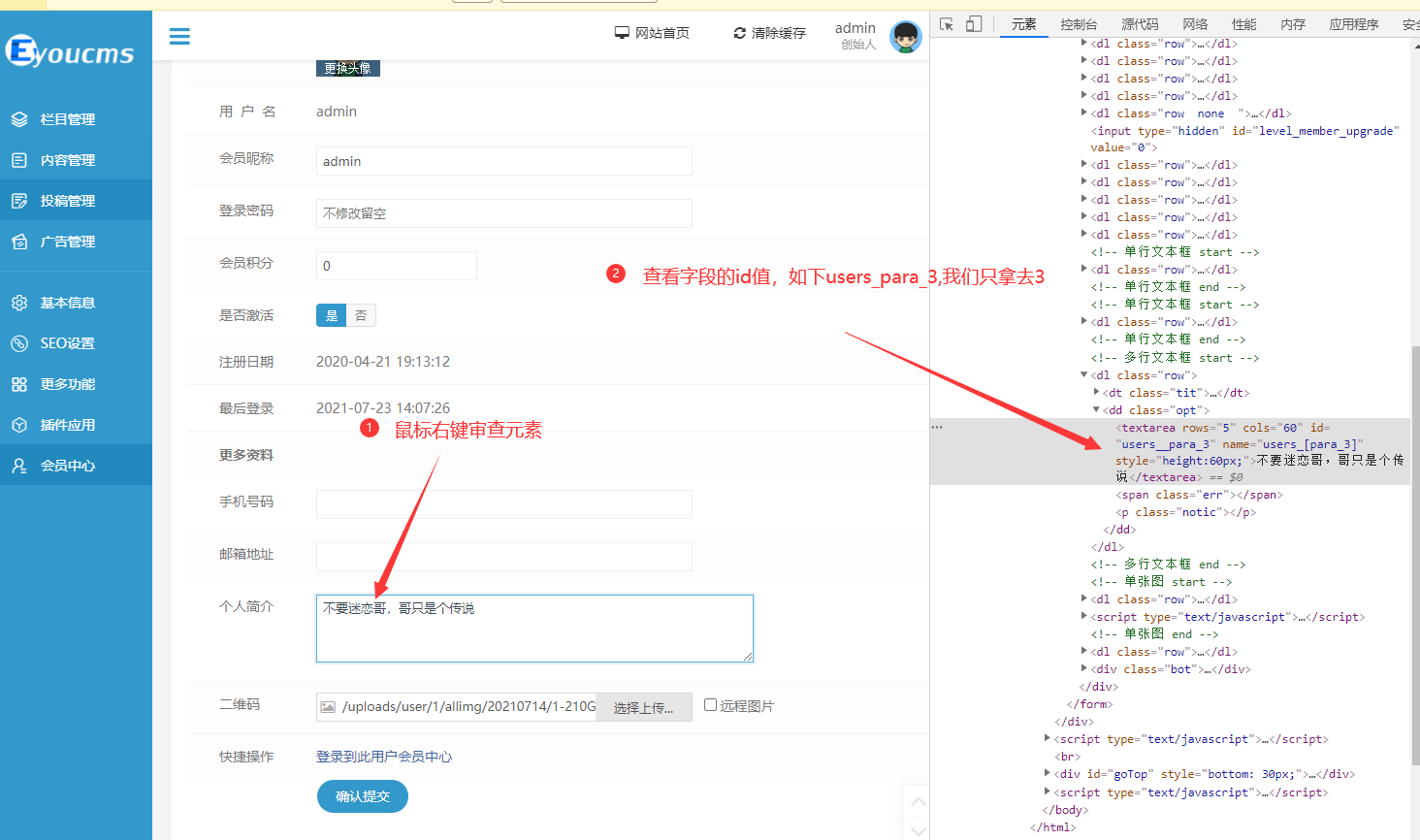The width and height of the screenshot is (1420, 840).
Task: Click the image icon in 二维码 field
Action: pos(328,707)
